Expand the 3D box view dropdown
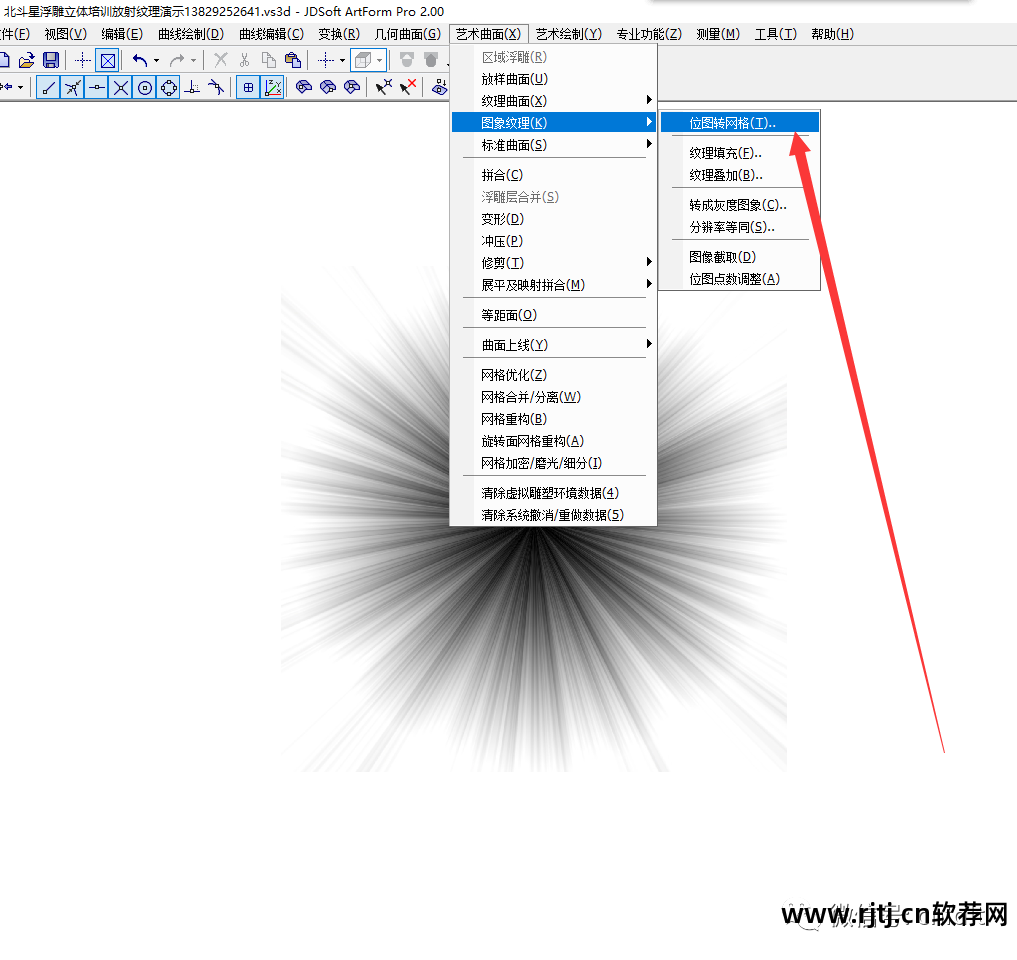Image resolution: width=1017 pixels, height=960 pixels. coord(380,61)
